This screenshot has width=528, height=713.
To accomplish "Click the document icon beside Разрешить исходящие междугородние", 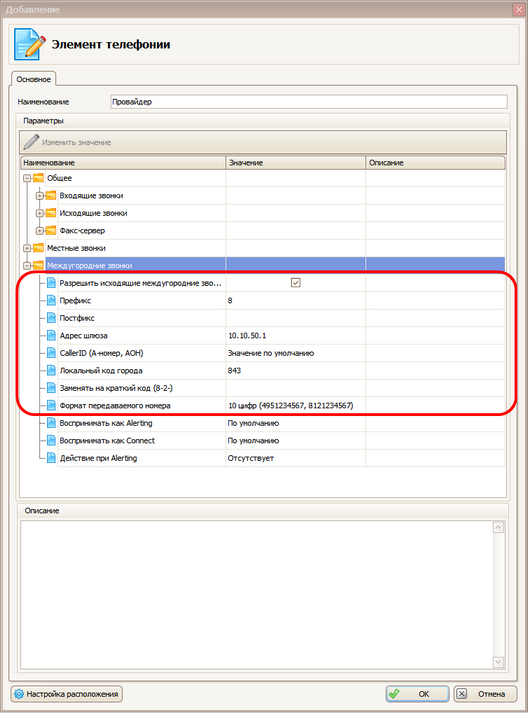I will click(51, 283).
